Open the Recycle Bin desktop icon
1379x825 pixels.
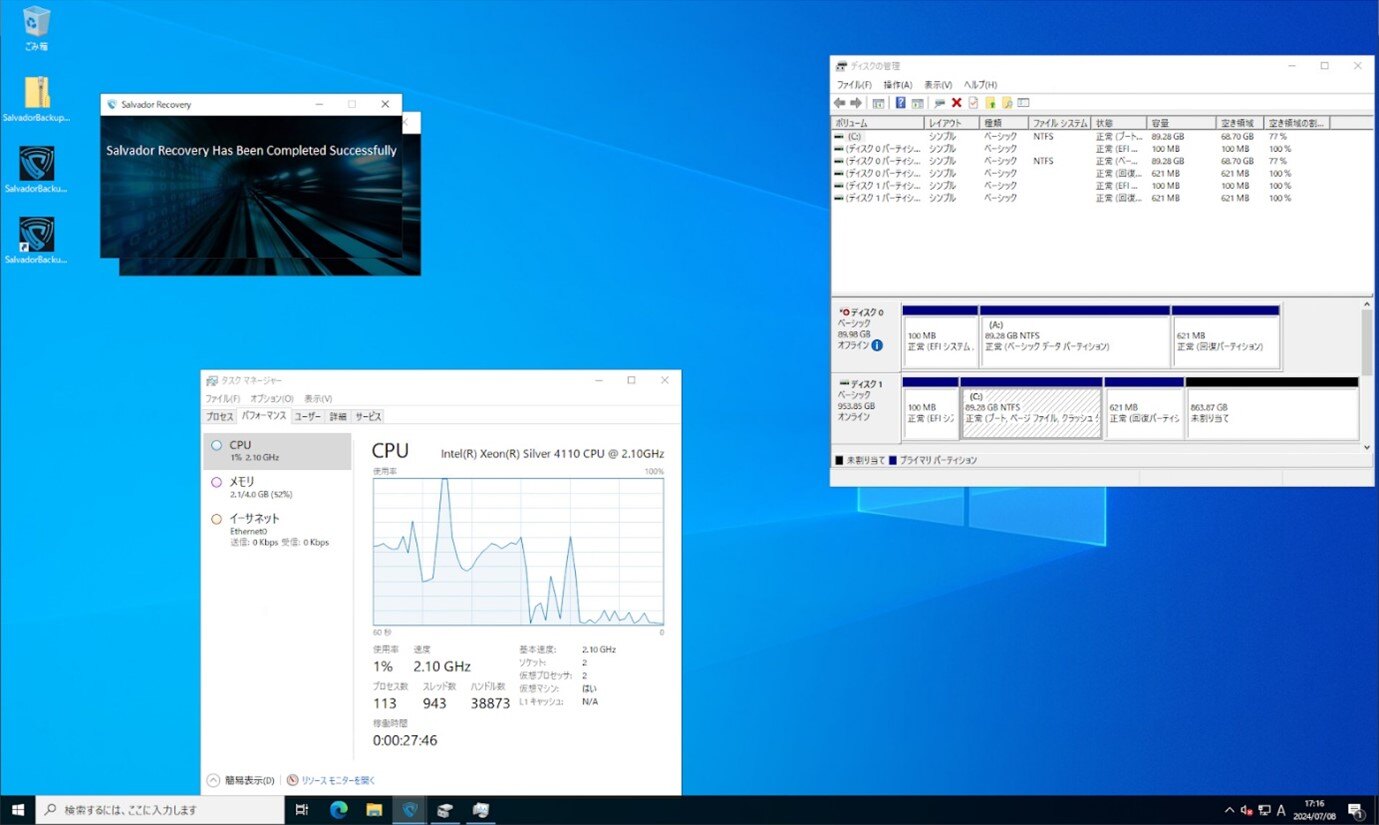[x=37, y=28]
